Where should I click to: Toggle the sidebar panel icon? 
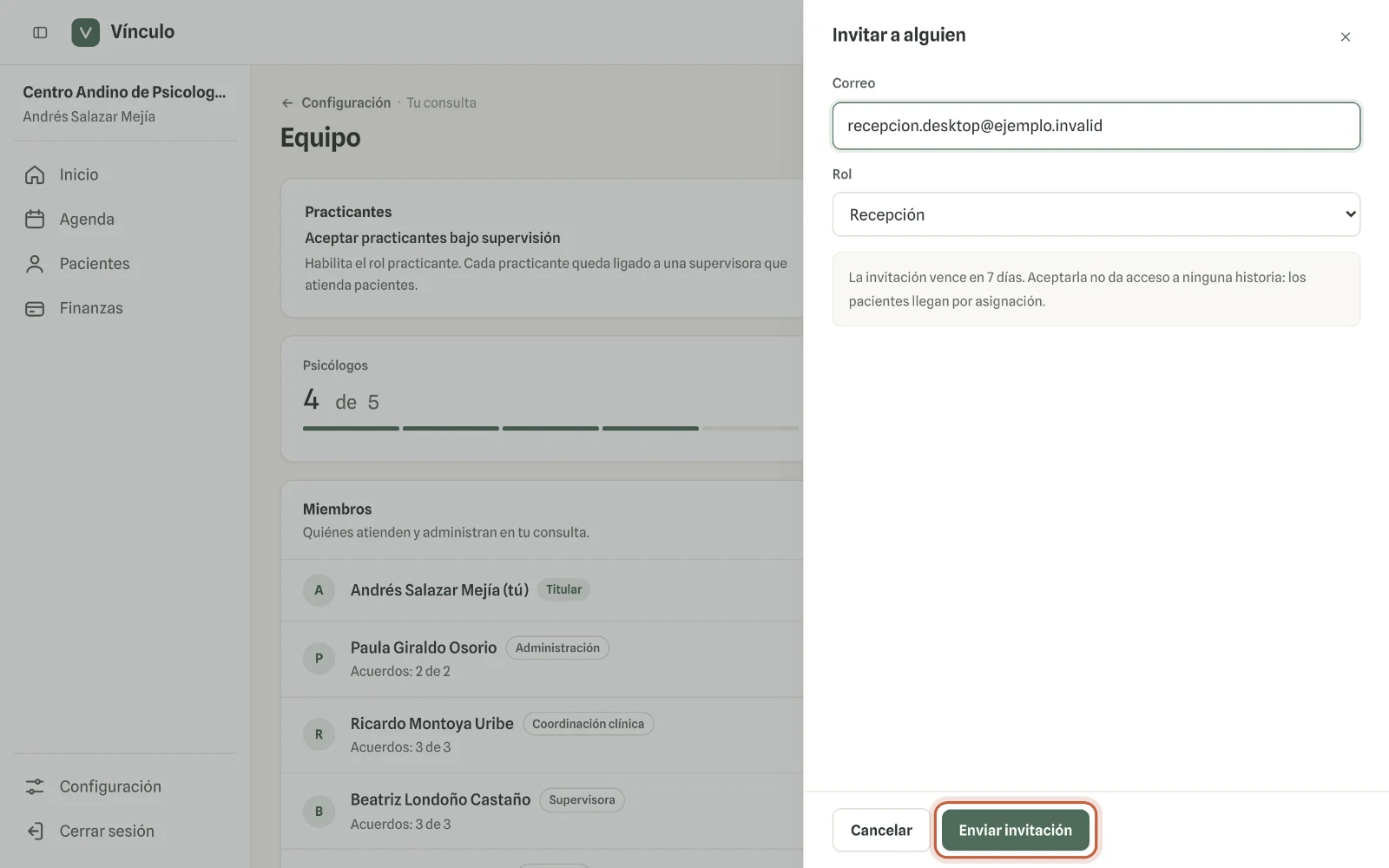[x=40, y=33]
